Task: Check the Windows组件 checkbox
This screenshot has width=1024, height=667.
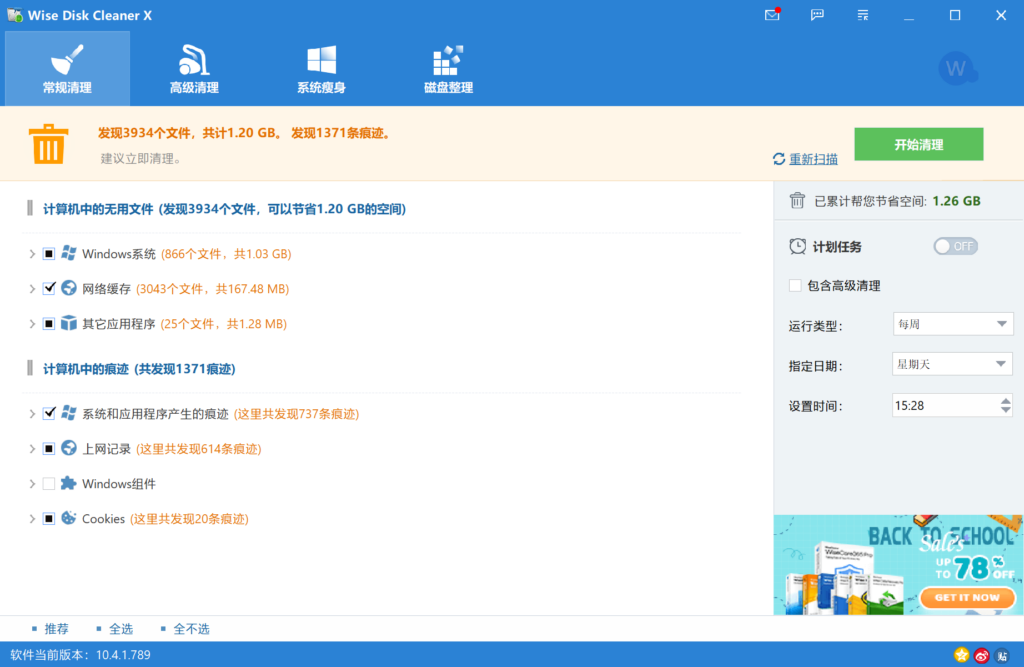Action: (x=49, y=484)
